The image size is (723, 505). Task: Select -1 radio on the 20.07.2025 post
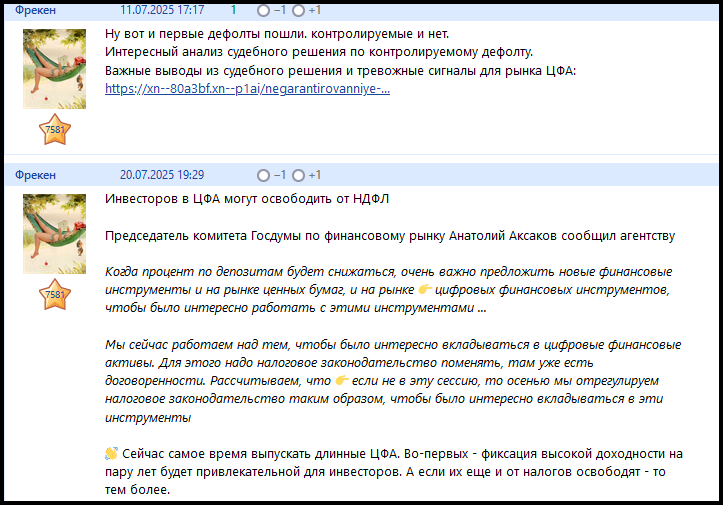click(263, 175)
